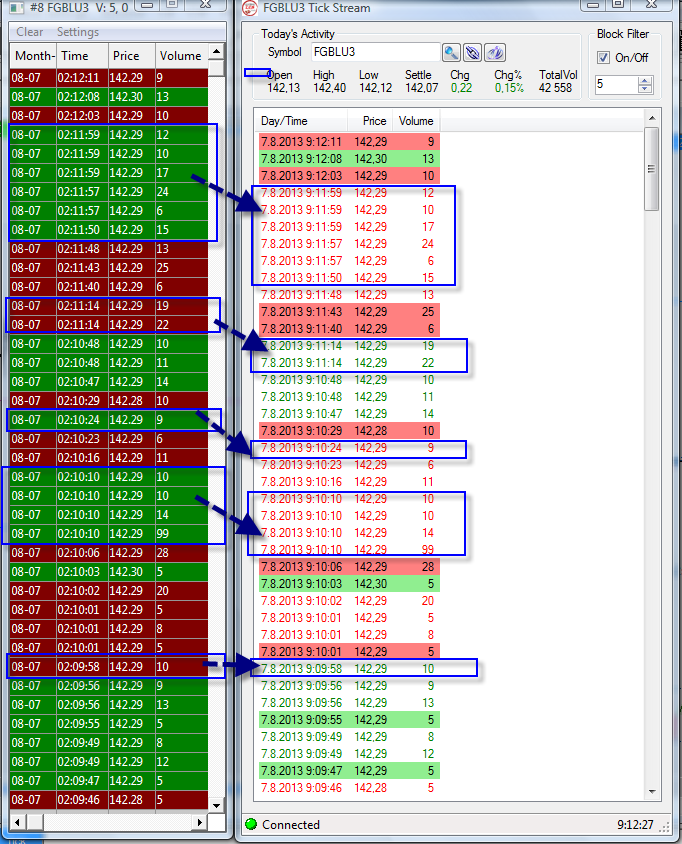
Task: Click into the block filter value field showing 5
Action: [616, 85]
